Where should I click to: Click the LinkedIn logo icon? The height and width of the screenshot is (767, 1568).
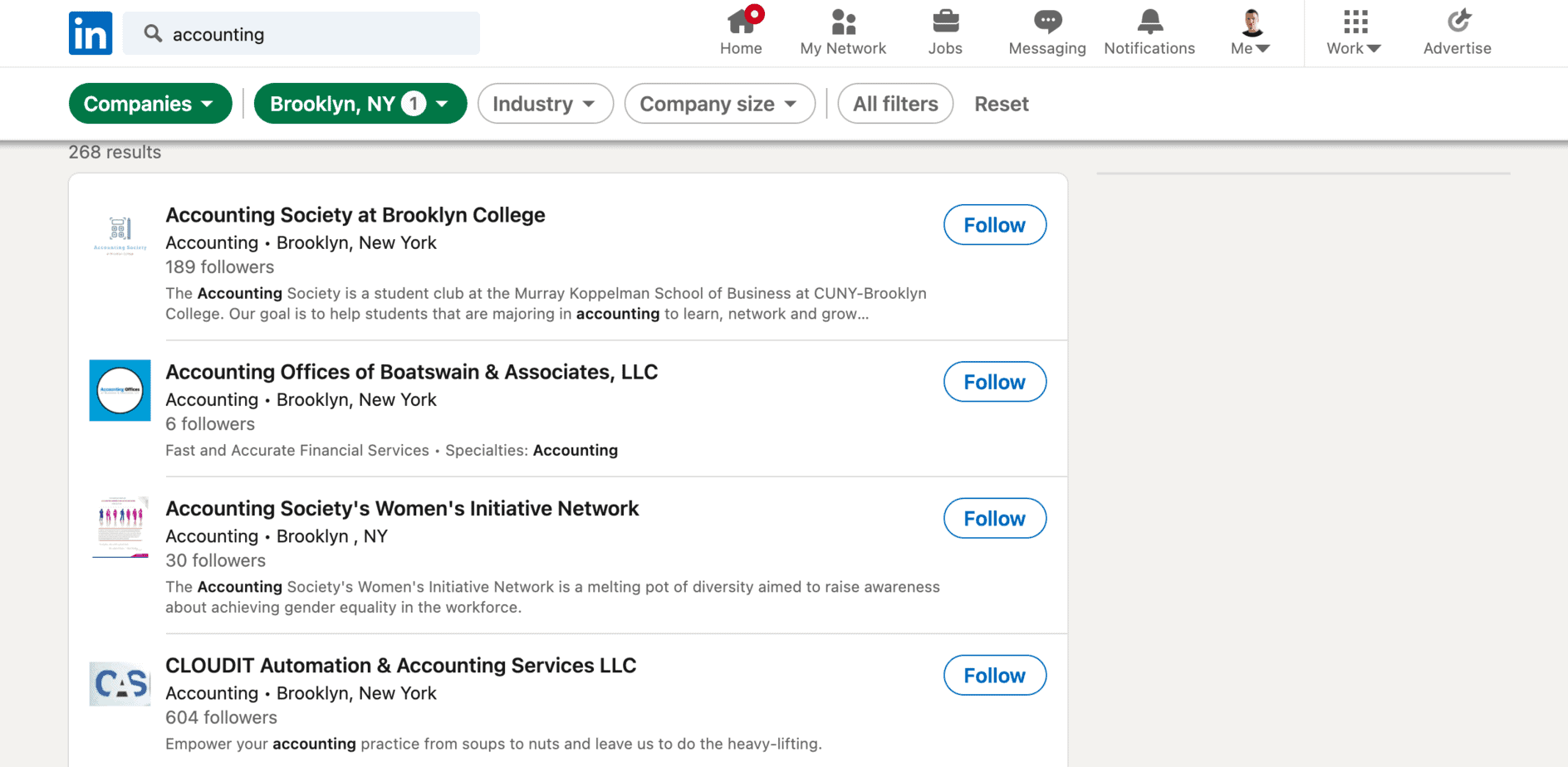[x=91, y=33]
